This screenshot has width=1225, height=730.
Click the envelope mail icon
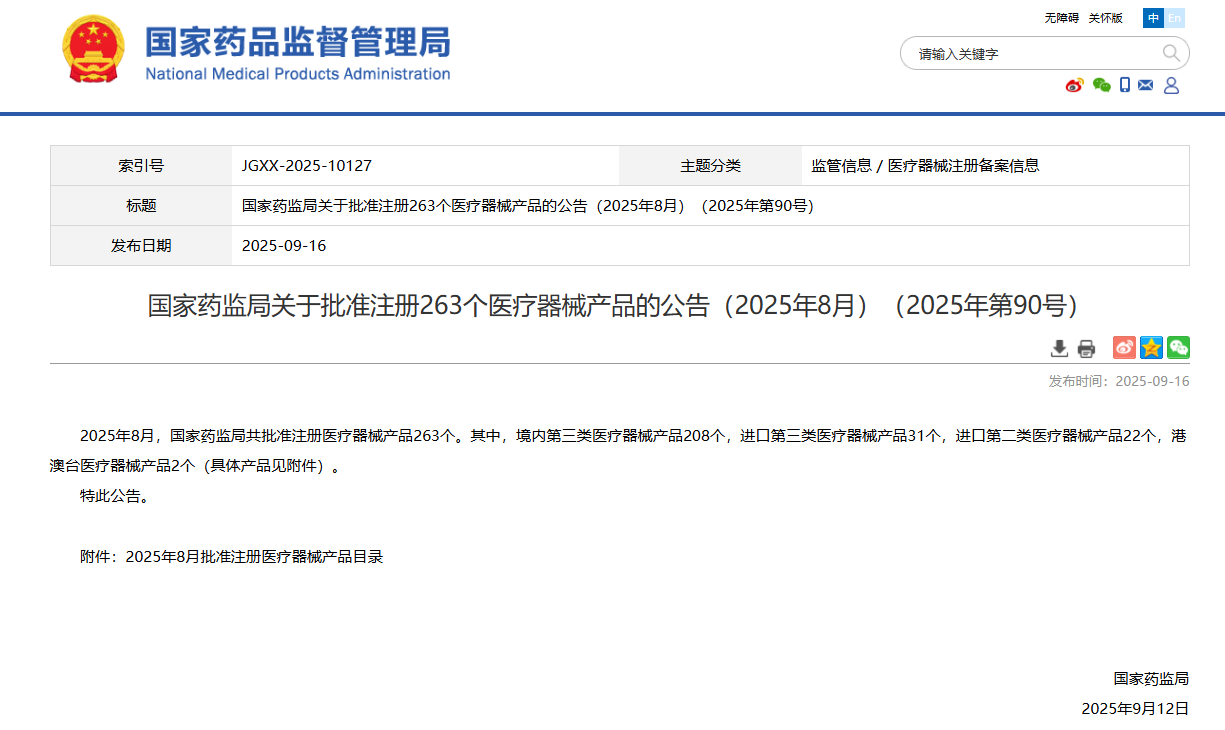1146,85
